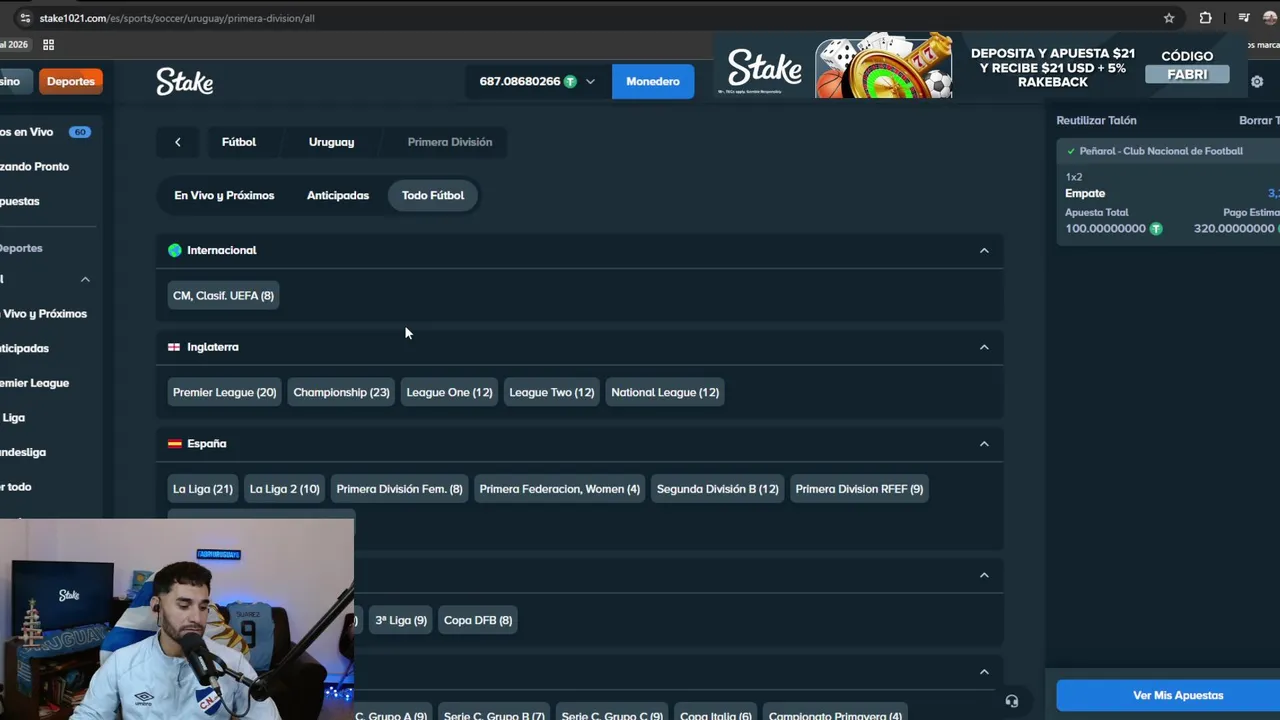Open the bet slip settings gear
1280x720 pixels.
tap(1257, 82)
